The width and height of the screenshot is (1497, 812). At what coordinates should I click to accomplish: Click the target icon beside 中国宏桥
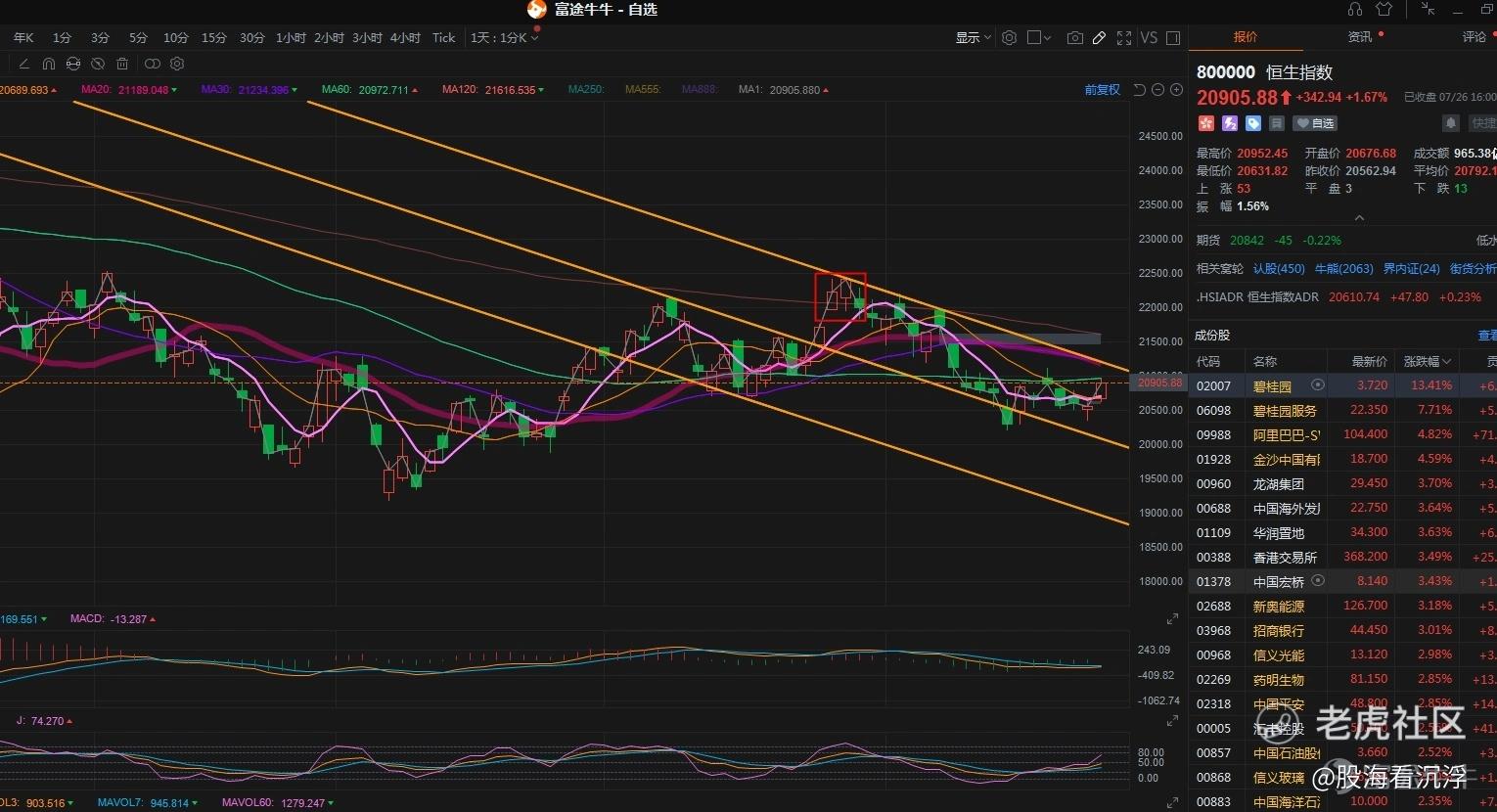pos(1317,580)
